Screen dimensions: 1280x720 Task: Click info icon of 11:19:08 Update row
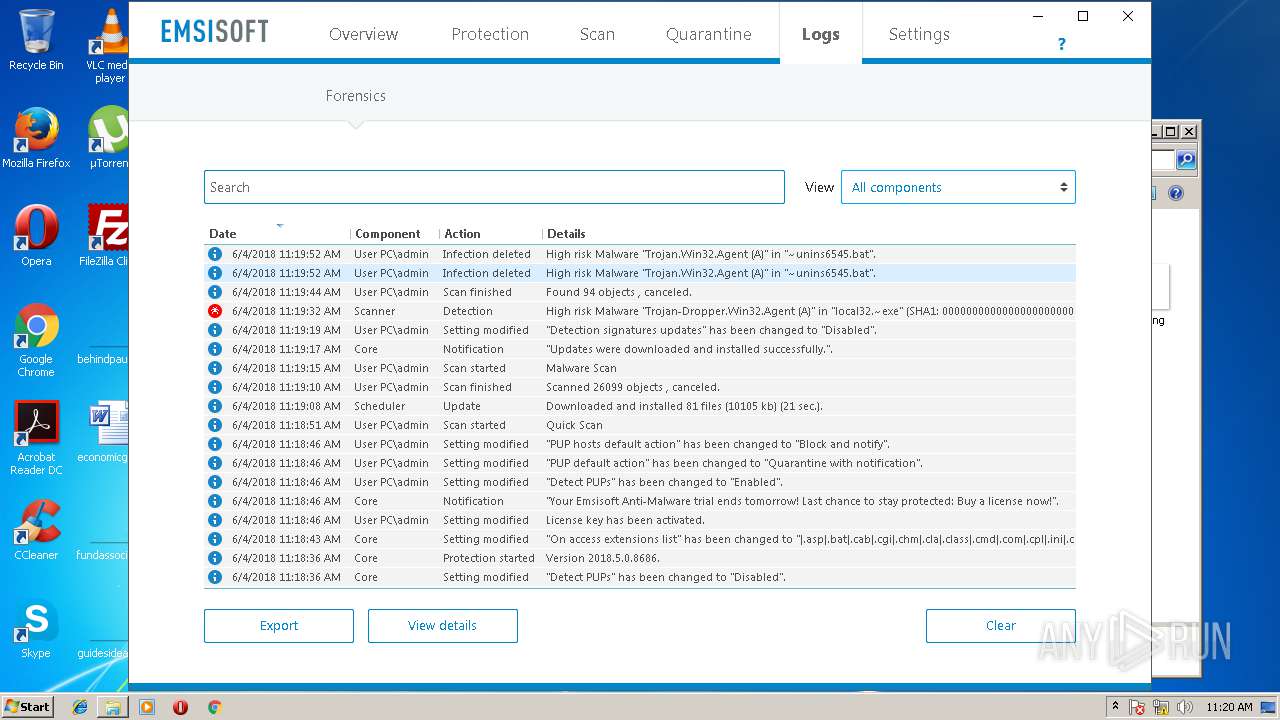click(214, 406)
